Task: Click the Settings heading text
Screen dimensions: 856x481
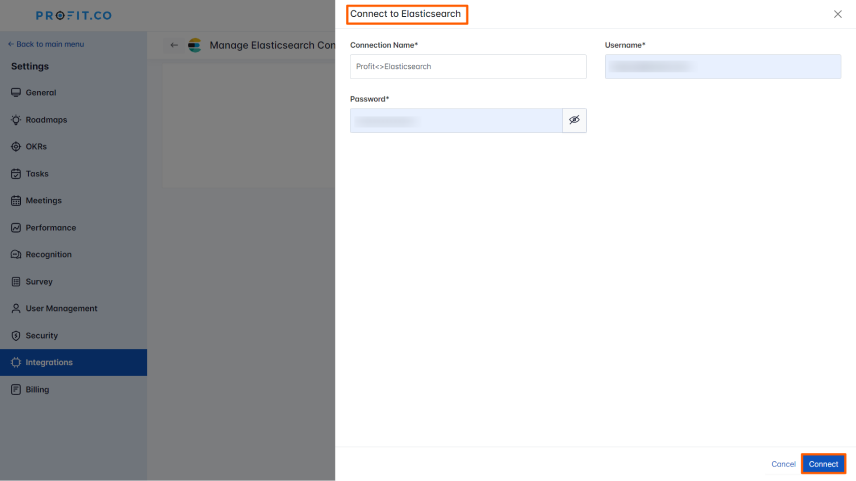Action: [30, 66]
